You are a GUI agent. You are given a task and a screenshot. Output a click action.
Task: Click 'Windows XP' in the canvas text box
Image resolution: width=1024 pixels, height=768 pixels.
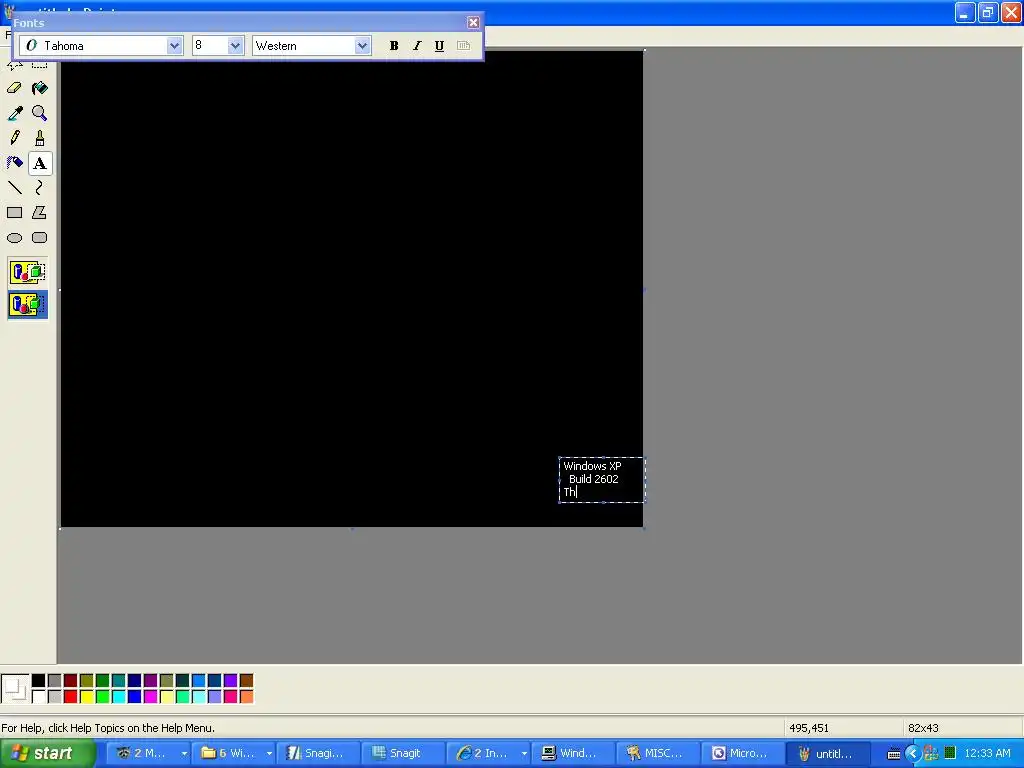click(592, 466)
